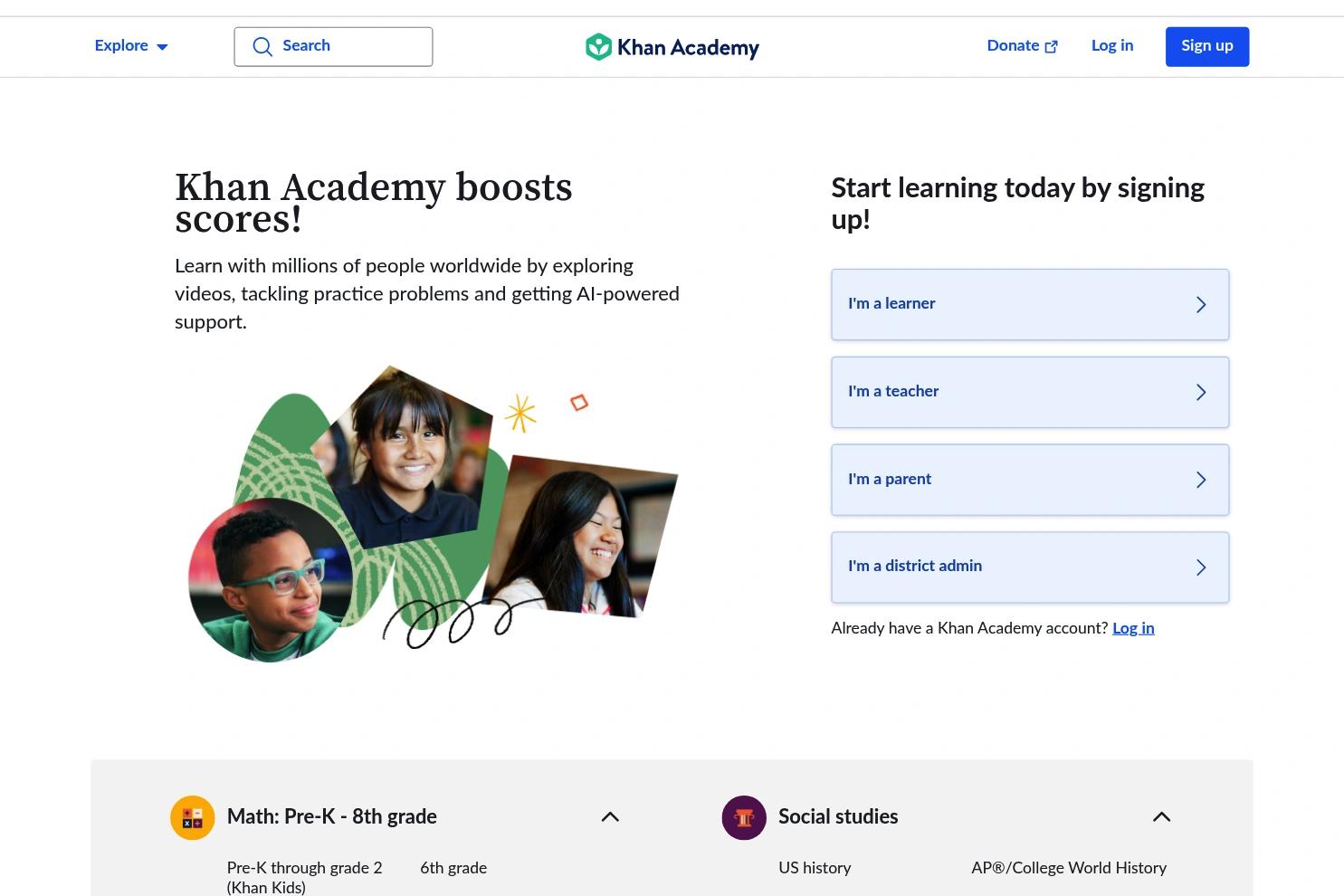This screenshot has height=896, width=1344.
Task: Click the arrow on I'm a district admin
Action: pyautogui.click(x=1201, y=567)
